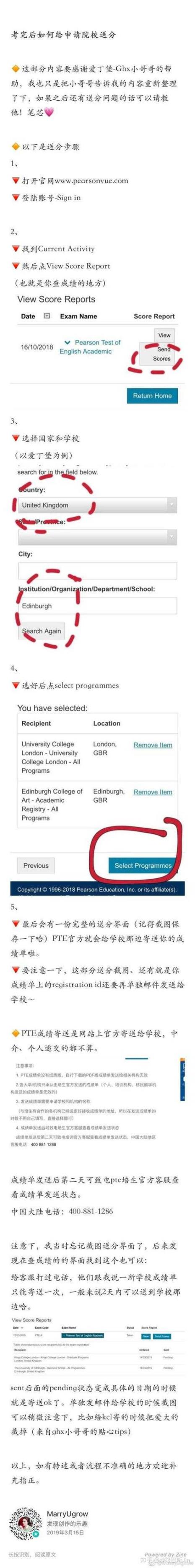Image resolution: width=195 pixels, height=1568 pixels.
Task: Click the Search Again button
Action: tap(42, 631)
